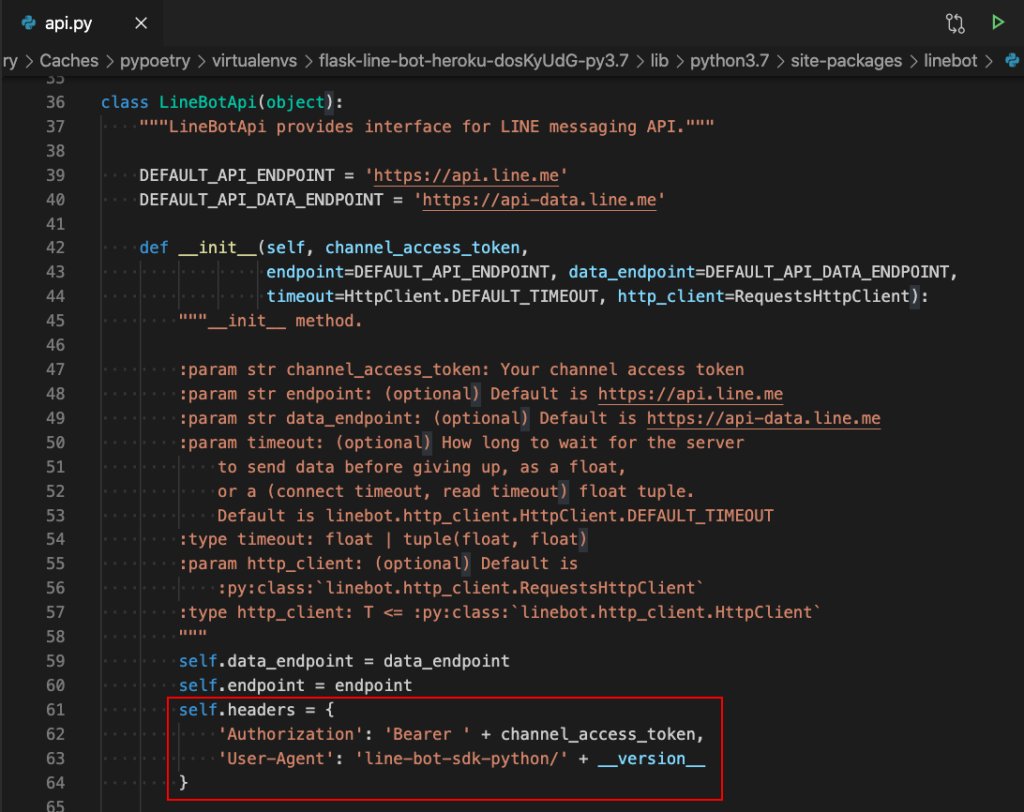The image size is (1024, 812).
Task: Click the api.line.me URL in line 48 docstring
Action: [690, 394]
